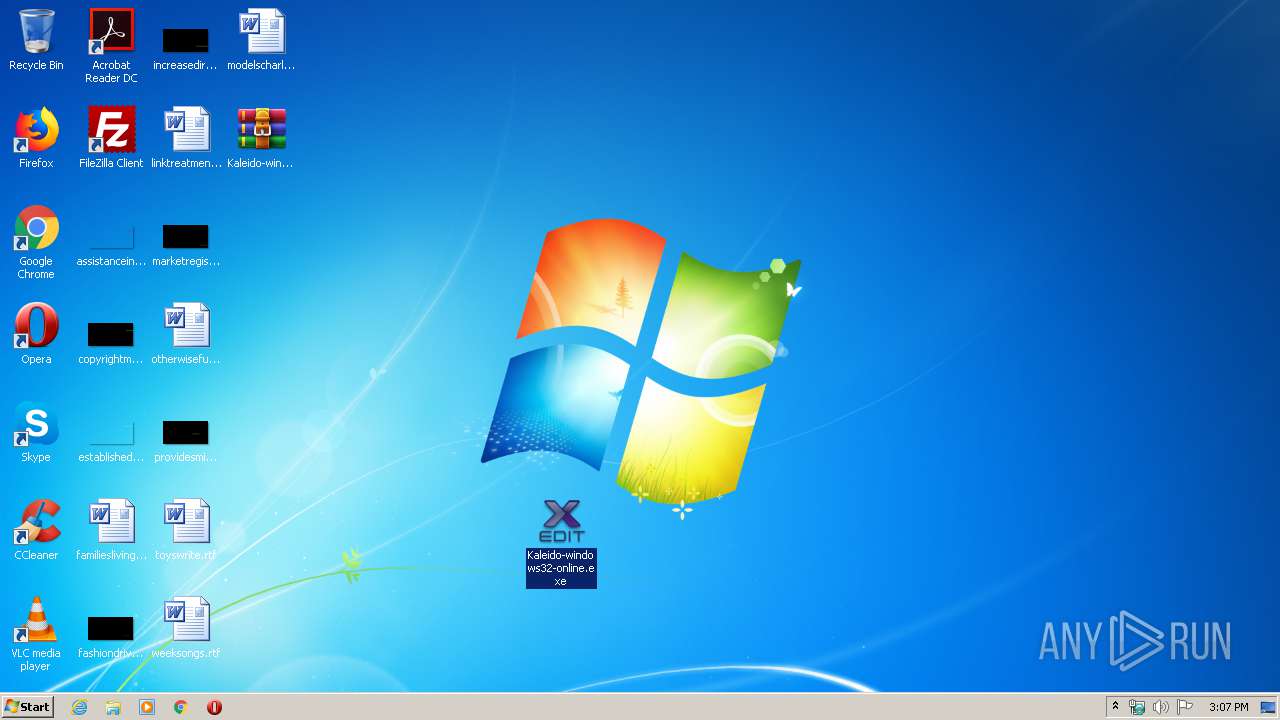Image resolution: width=1280 pixels, height=720 pixels.
Task: Select the otherwisefu… Word document
Action: coord(186,334)
